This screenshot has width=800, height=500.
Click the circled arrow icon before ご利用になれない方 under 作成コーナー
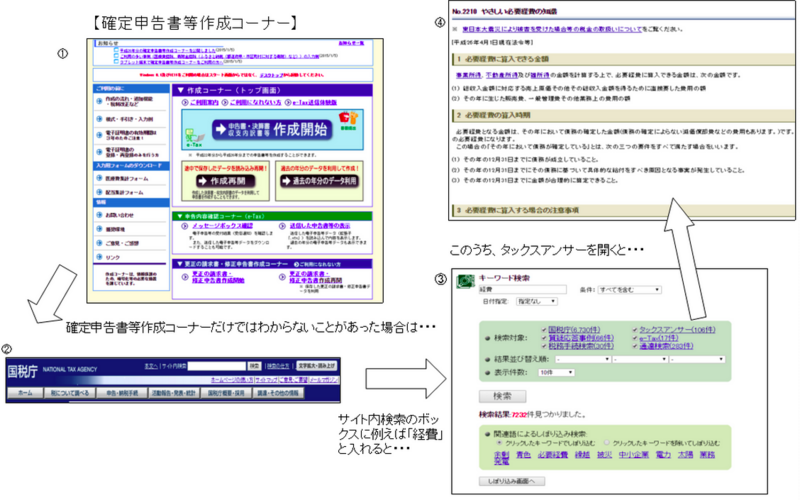(224, 103)
